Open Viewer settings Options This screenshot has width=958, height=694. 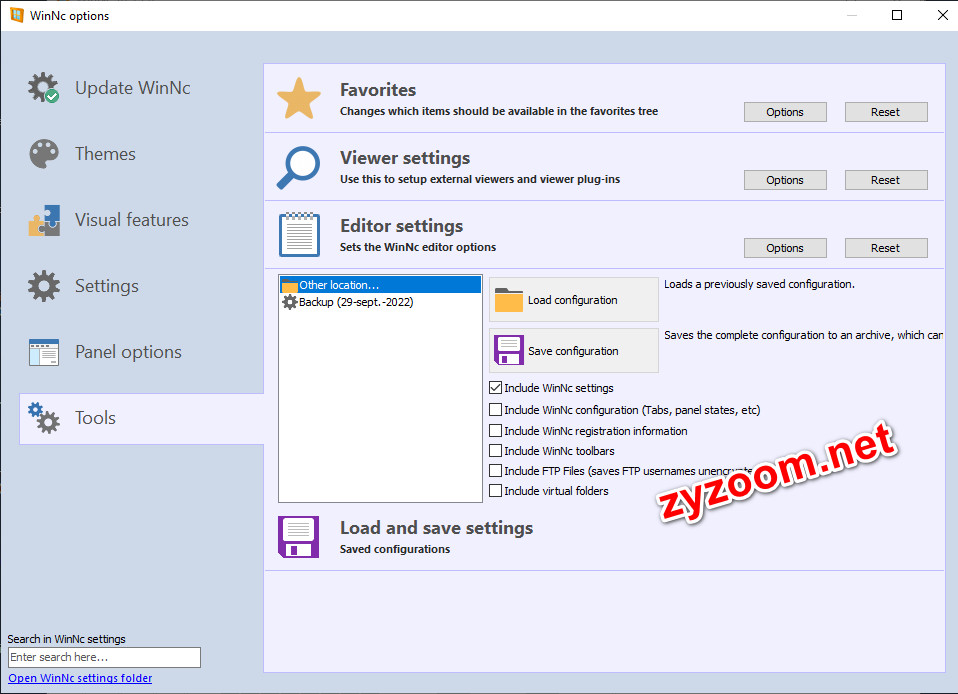pos(785,180)
